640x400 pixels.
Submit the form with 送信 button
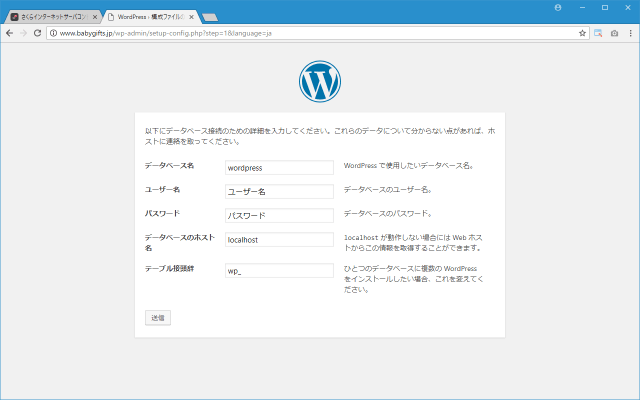pyautogui.click(x=158, y=318)
